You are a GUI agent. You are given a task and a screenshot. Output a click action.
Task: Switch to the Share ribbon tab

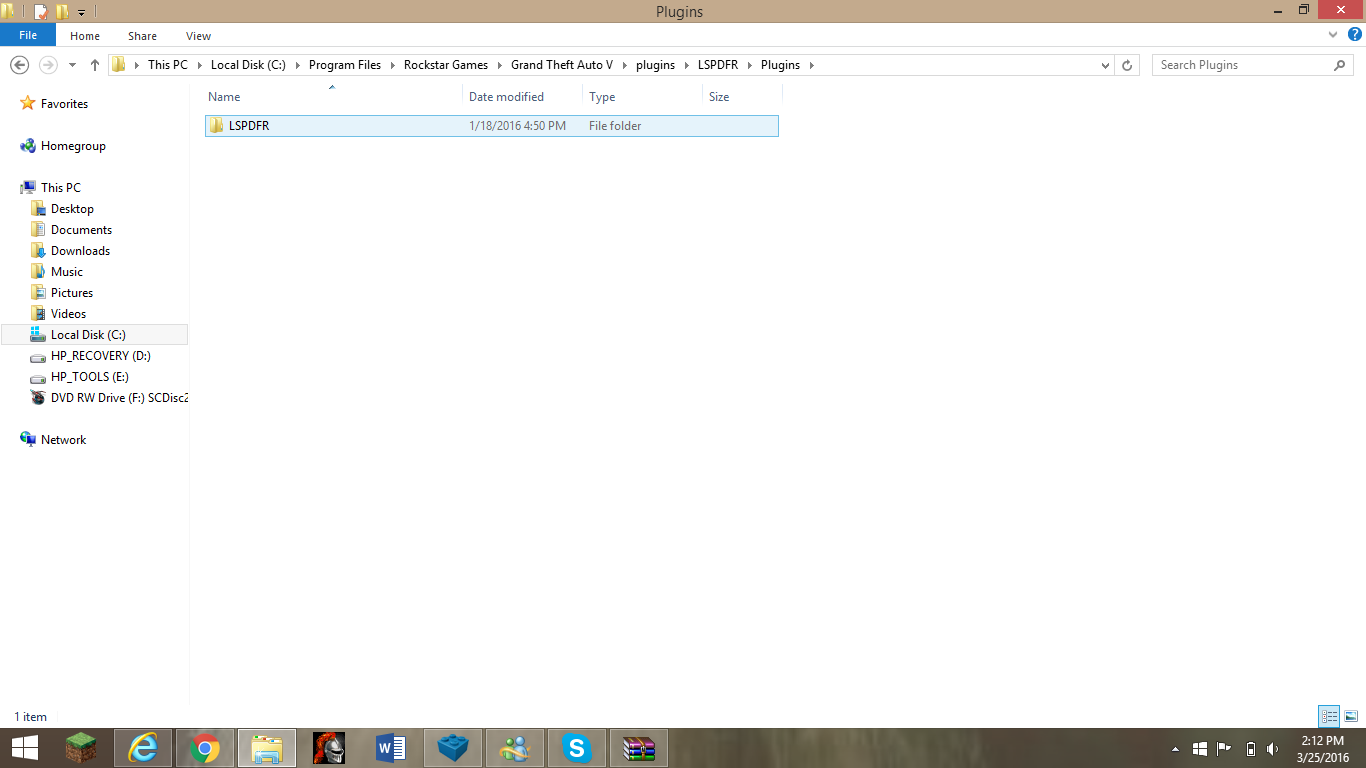[x=142, y=36]
